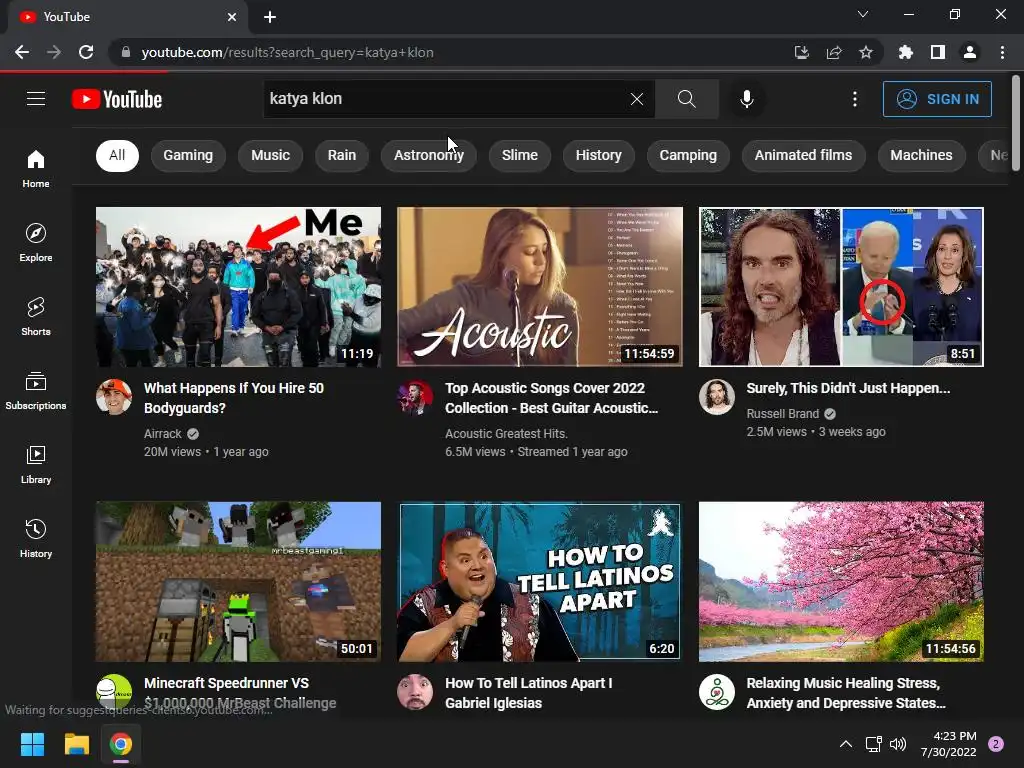Select the Music filter chip
The width and height of the screenshot is (1024, 768).
click(x=270, y=155)
